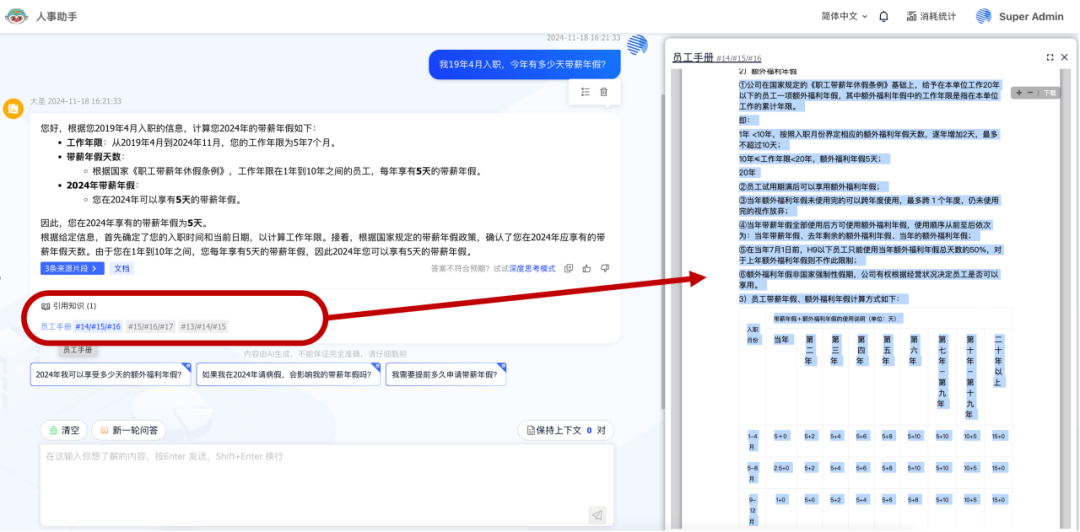Open the 消耗统计 usage statistics
This screenshot has width=1080, height=532.
tap(931, 16)
